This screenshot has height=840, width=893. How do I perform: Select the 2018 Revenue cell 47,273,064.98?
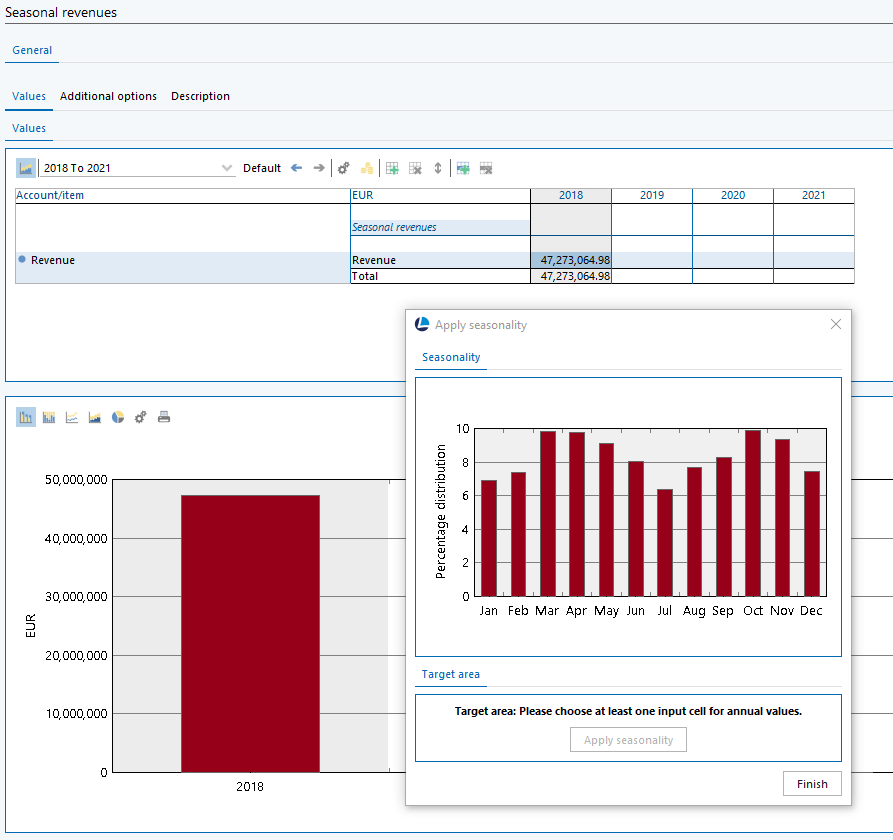[x=571, y=260]
